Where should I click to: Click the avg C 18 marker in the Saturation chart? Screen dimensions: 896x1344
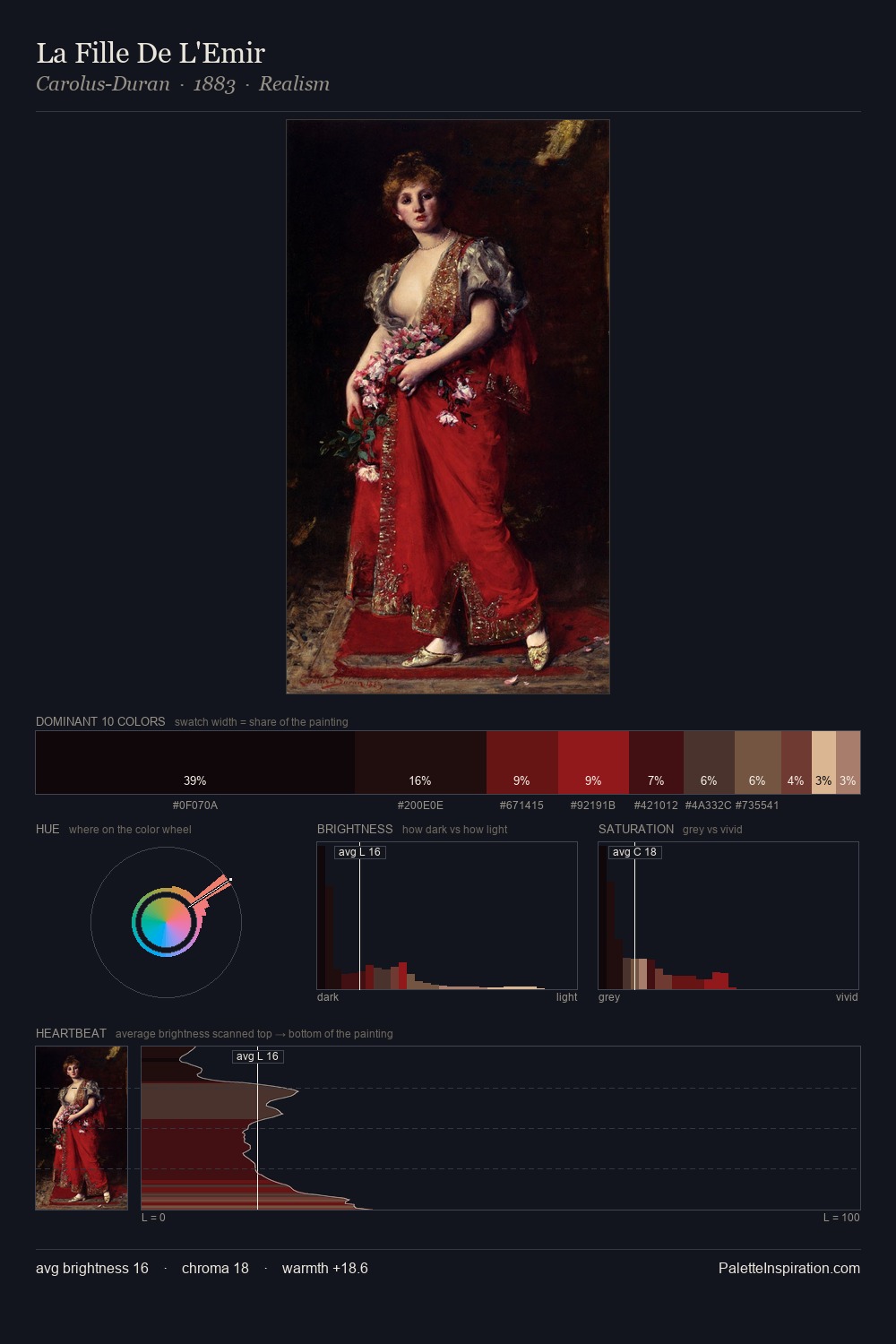pyautogui.click(x=634, y=852)
